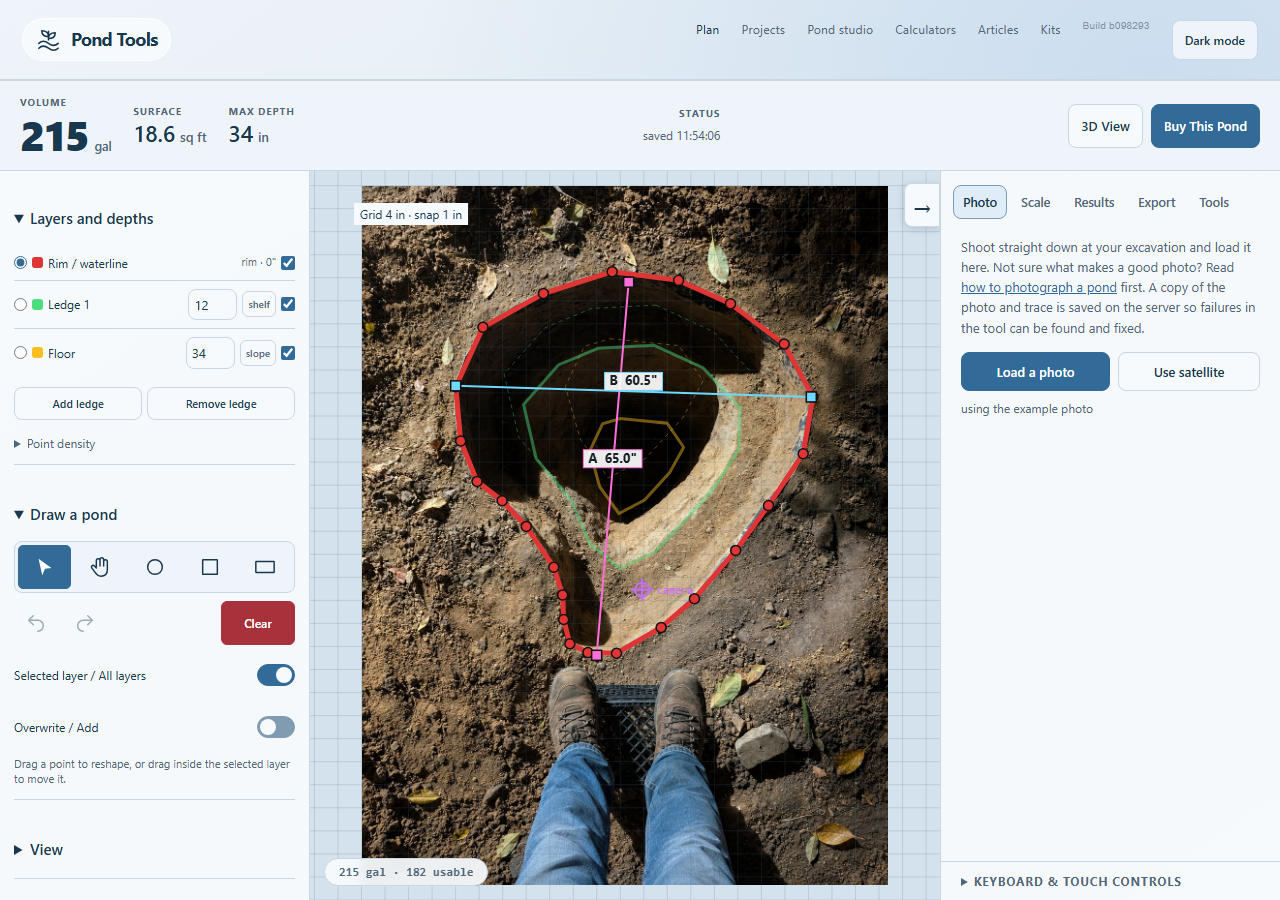
Task: Select the Floor layer radio
Action: coord(21,353)
